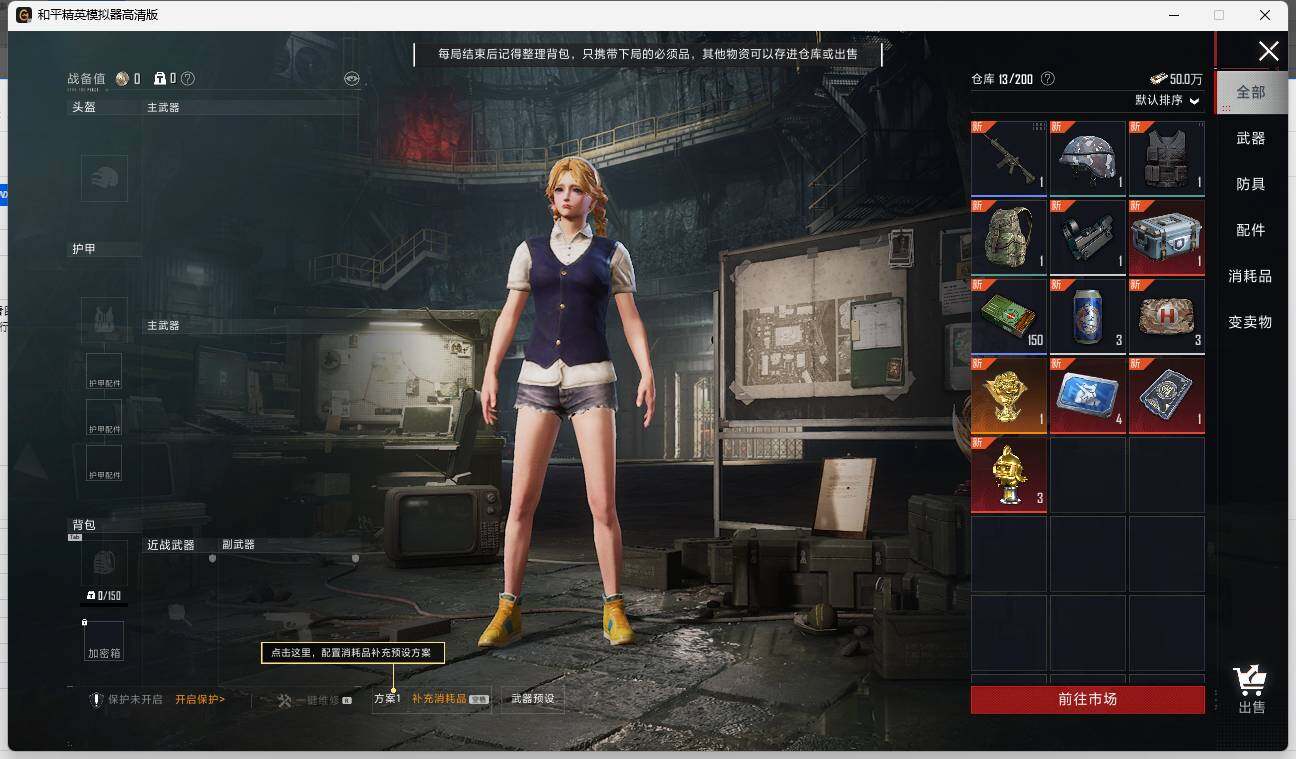Click the empty armor vest slot
Screen dimensions: 1296x759
pos(104,320)
